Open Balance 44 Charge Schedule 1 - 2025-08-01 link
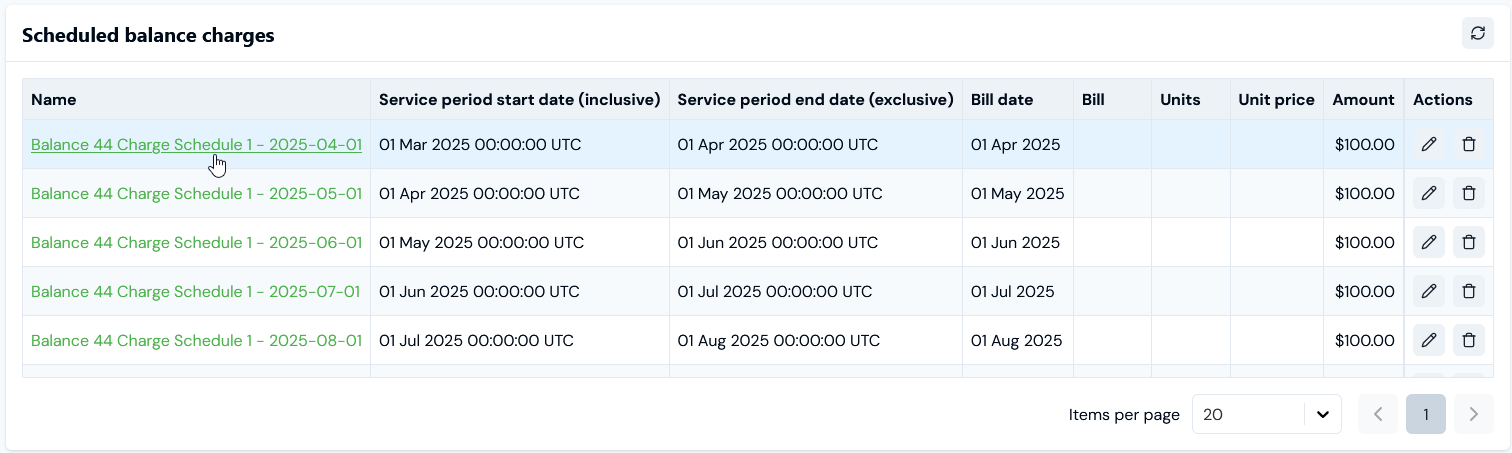 click(x=196, y=340)
